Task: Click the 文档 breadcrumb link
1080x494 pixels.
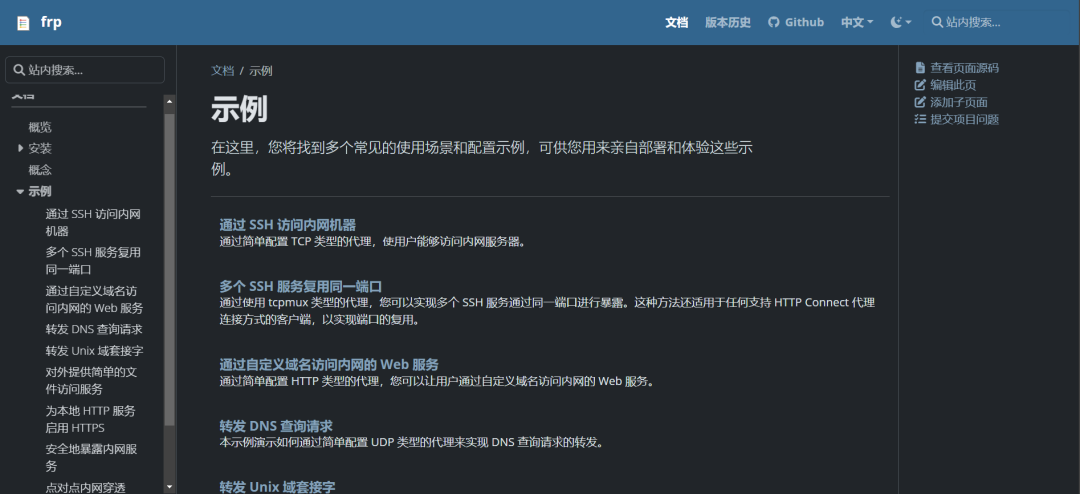Action: (x=222, y=71)
